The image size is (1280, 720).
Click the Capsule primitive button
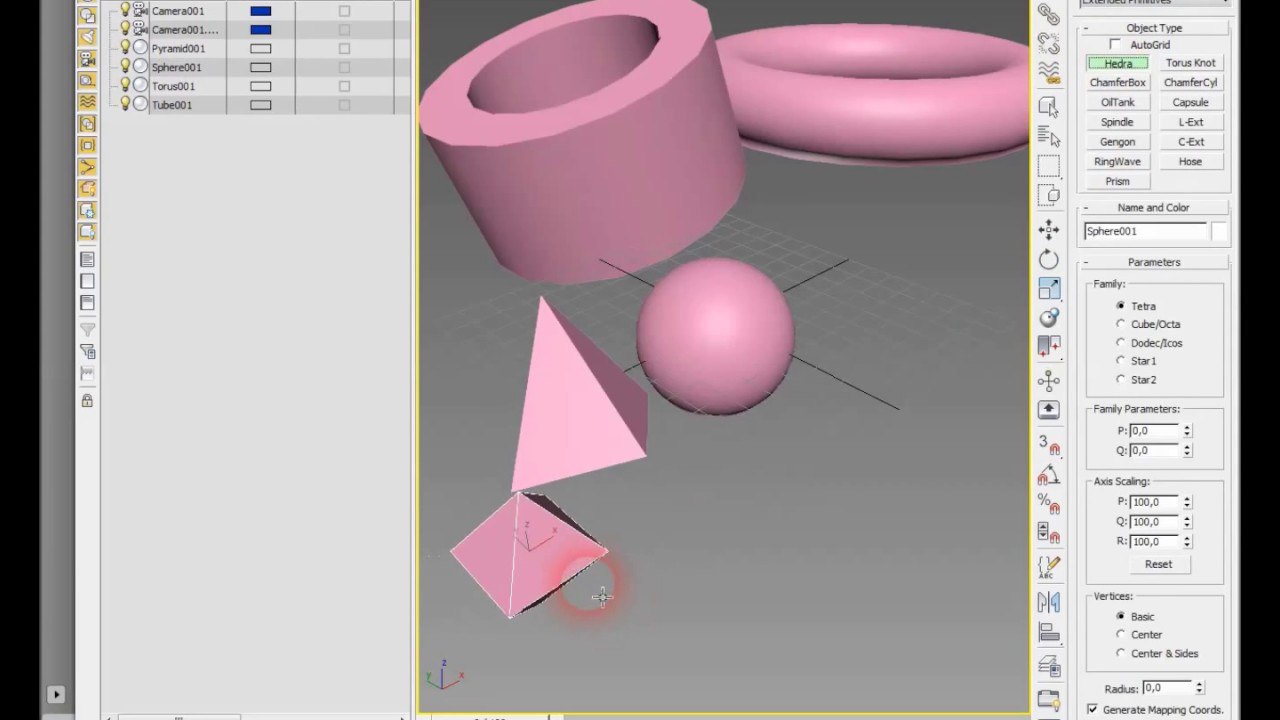point(1190,102)
